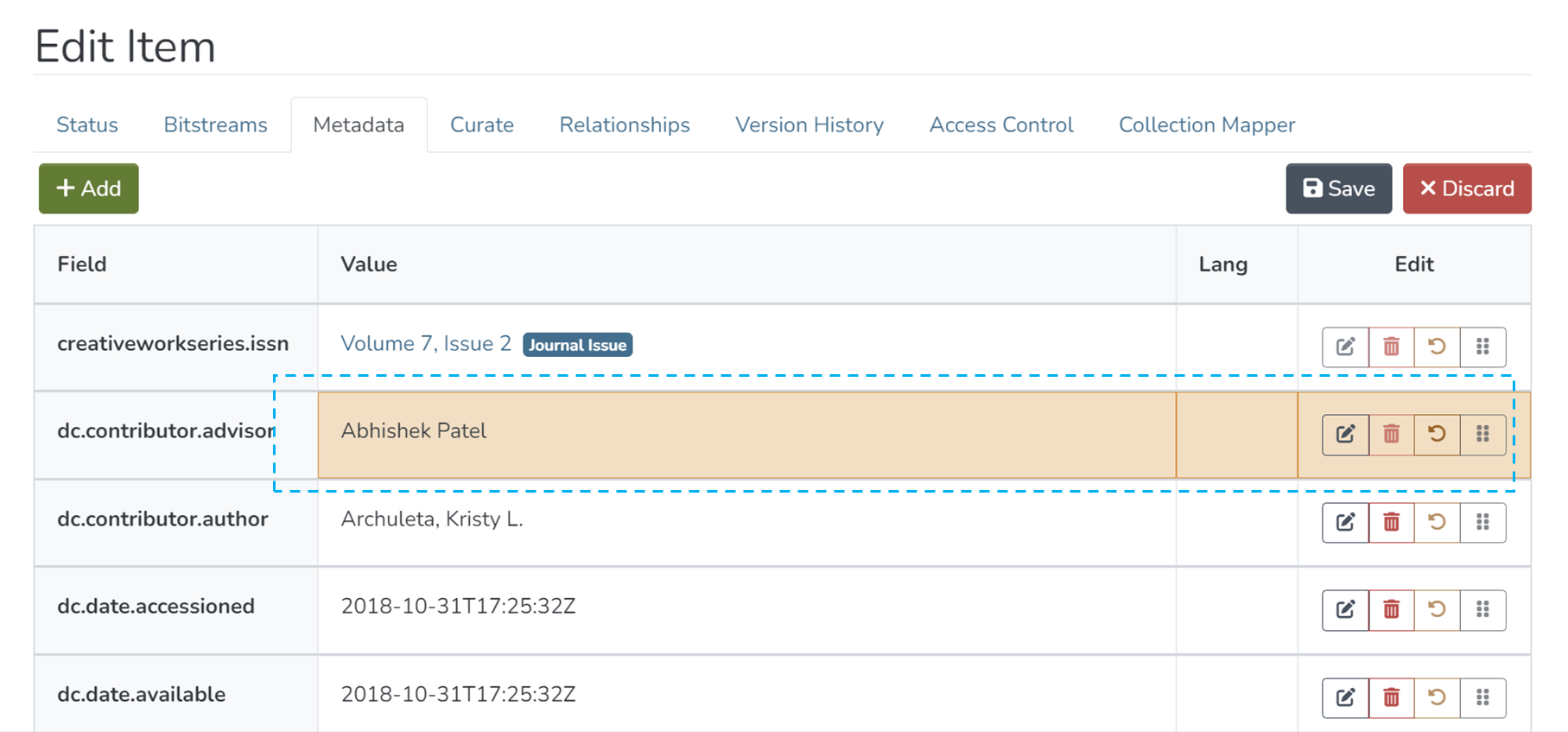This screenshot has width=1568, height=732.
Task: Open the Version History tab
Action: coord(809,125)
